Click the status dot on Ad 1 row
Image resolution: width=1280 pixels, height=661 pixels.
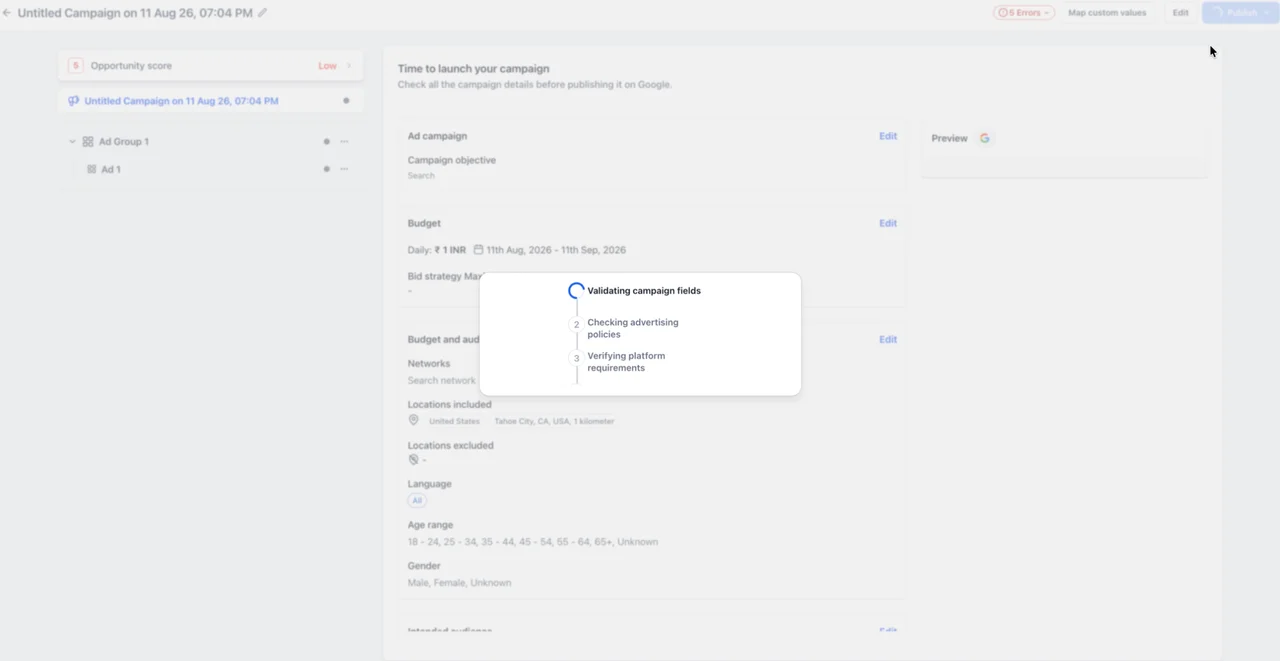coord(326,169)
